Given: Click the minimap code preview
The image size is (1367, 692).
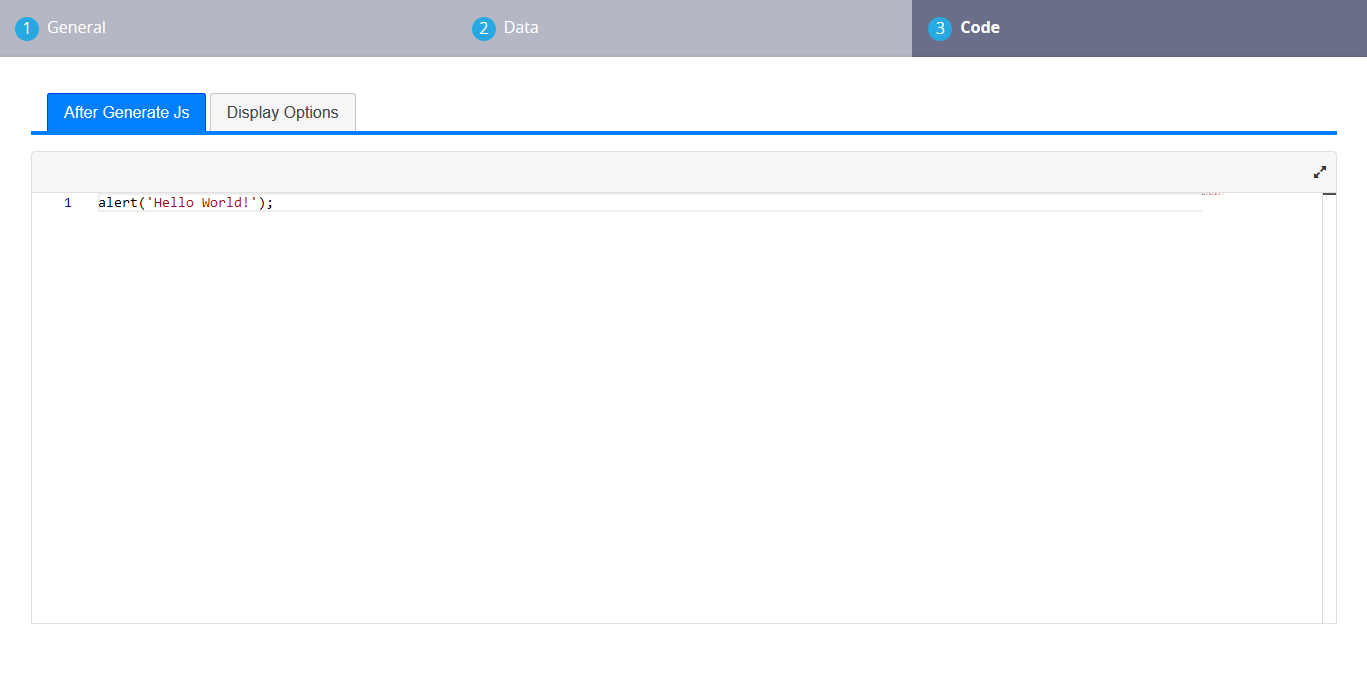Looking at the screenshot, I should point(1212,194).
